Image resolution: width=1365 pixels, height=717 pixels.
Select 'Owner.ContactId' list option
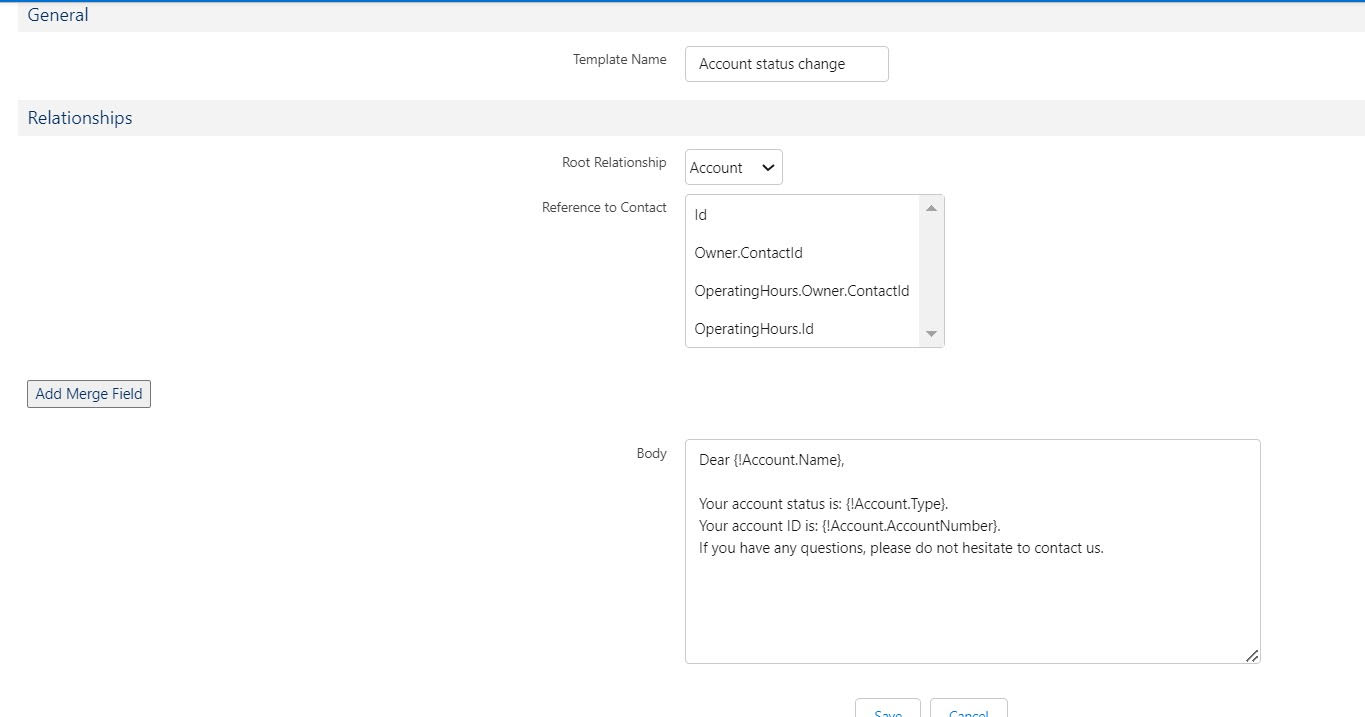pyautogui.click(x=802, y=253)
